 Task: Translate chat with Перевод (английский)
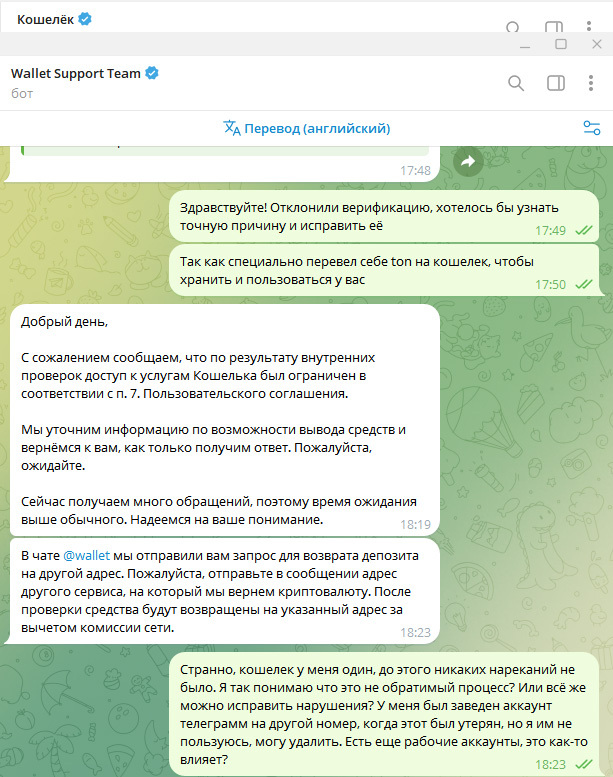[x=306, y=128]
